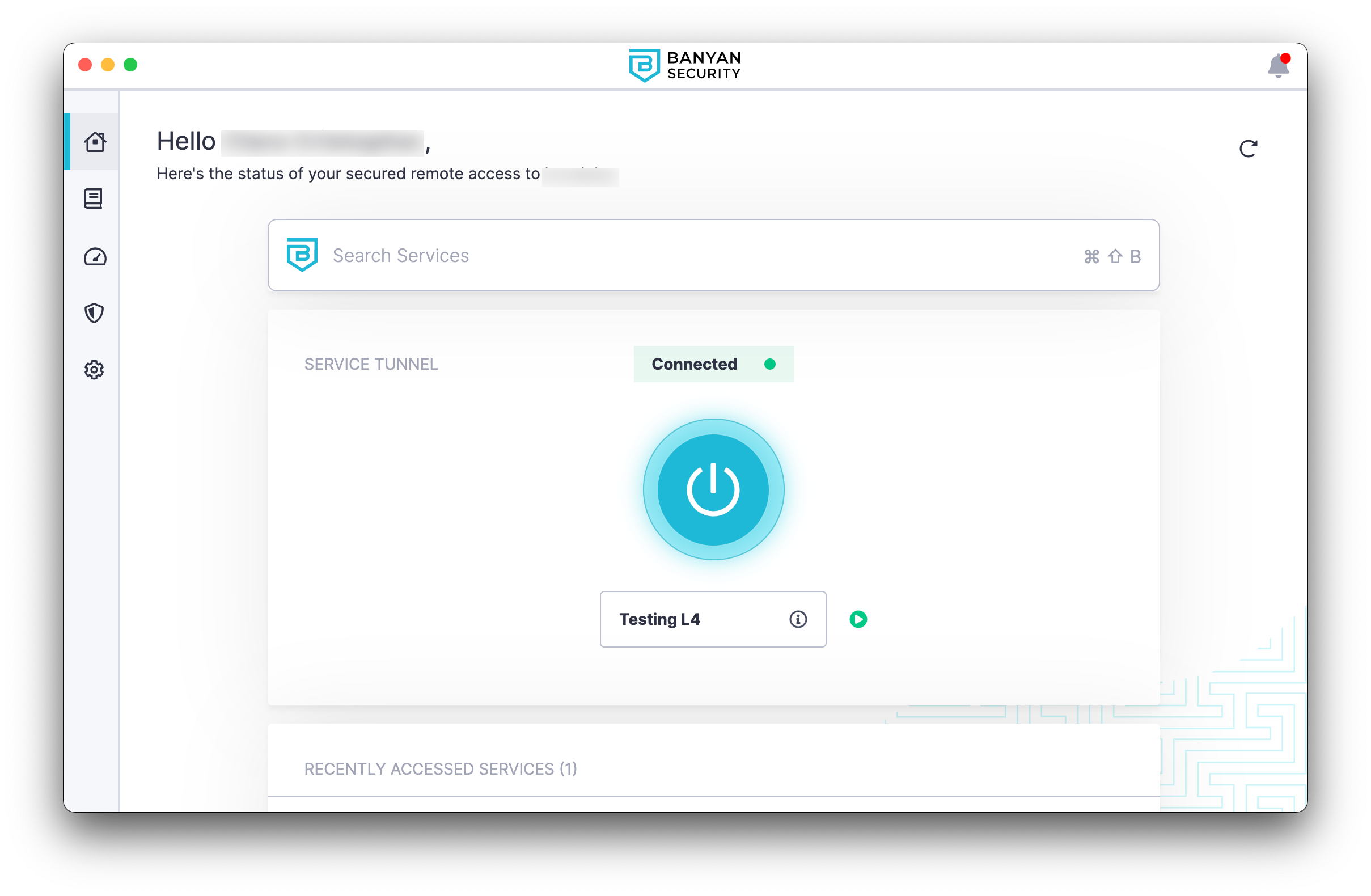This screenshot has height=896, width=1371.
Task: Click Recently Accessed Services heading
Action: [440, 768]
